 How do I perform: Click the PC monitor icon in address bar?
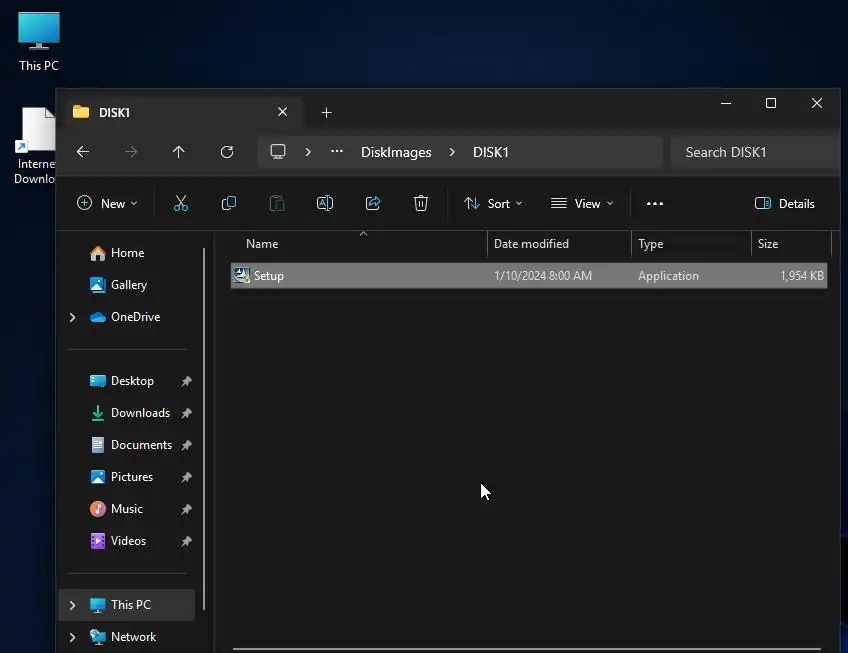278,152
